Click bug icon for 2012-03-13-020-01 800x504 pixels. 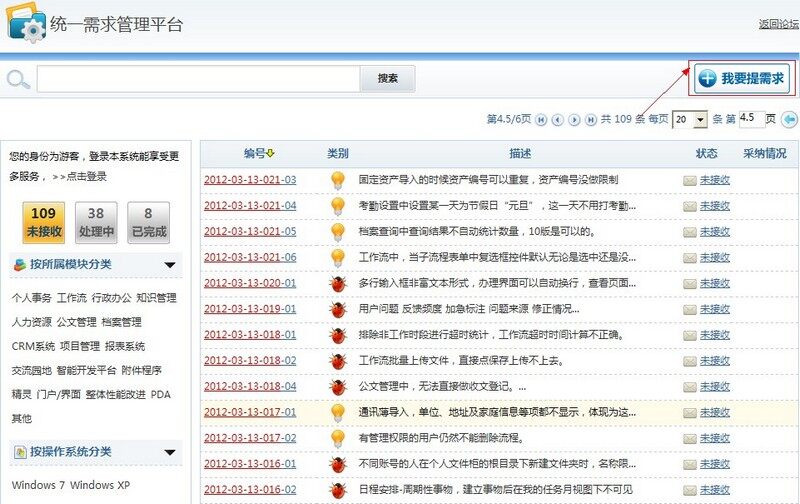[338, 284]
